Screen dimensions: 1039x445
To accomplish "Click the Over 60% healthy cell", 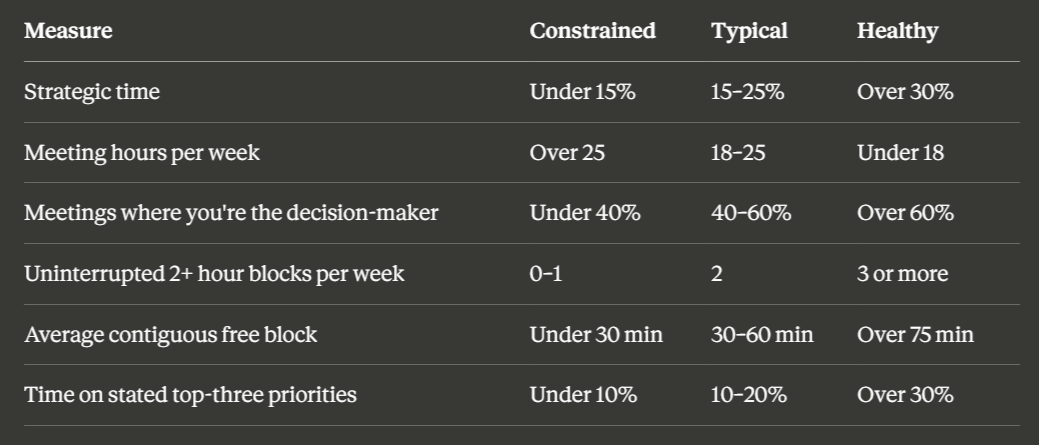I will (905, 213).
